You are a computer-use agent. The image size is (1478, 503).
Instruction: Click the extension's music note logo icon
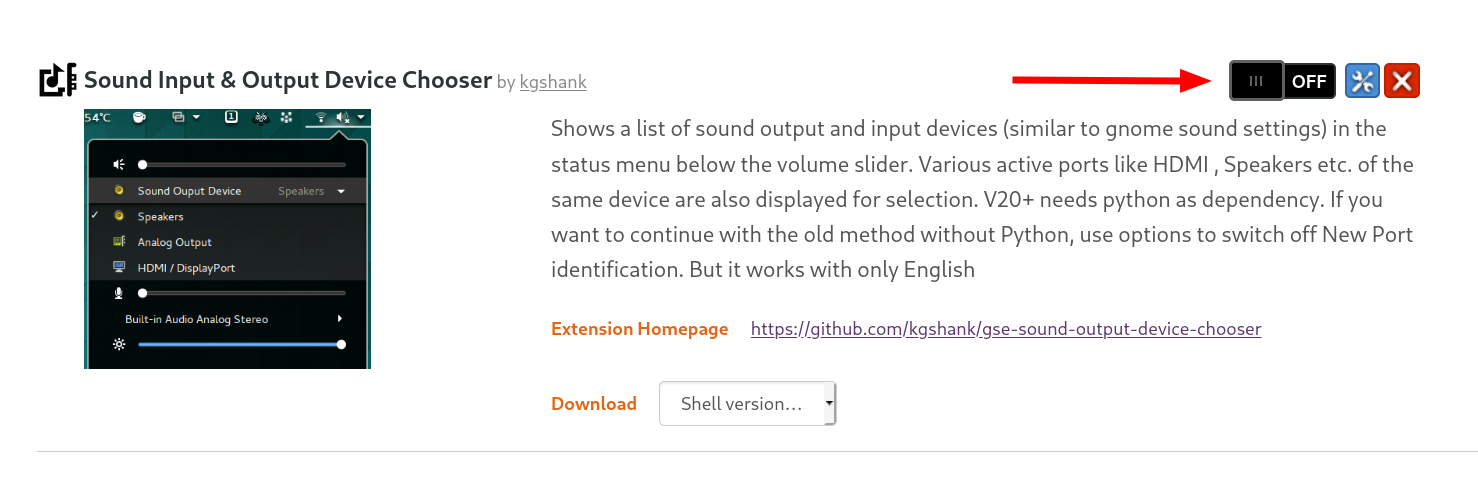(x=57, y=80)
